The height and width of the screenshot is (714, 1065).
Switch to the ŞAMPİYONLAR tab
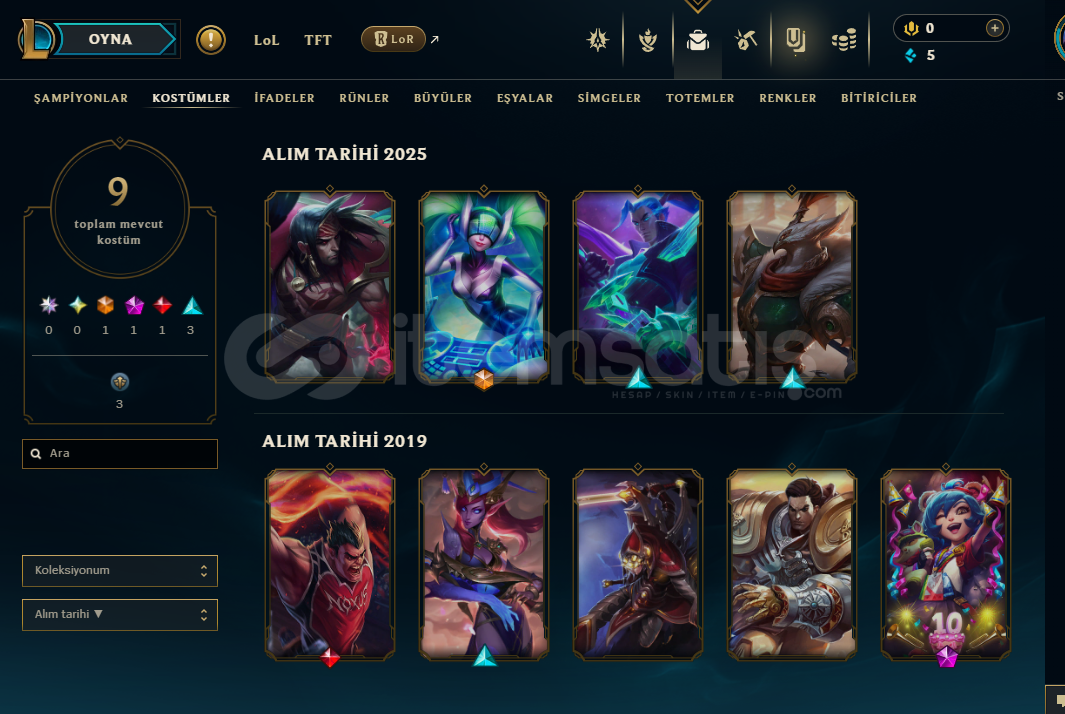point(81,98)
